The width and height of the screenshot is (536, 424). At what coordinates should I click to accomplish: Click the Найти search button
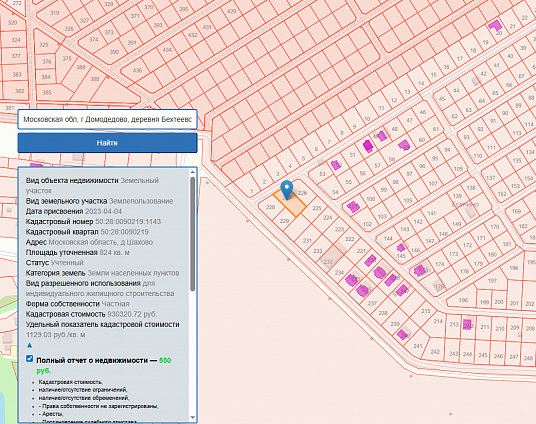pyautogui.click(x=107, y=143)
